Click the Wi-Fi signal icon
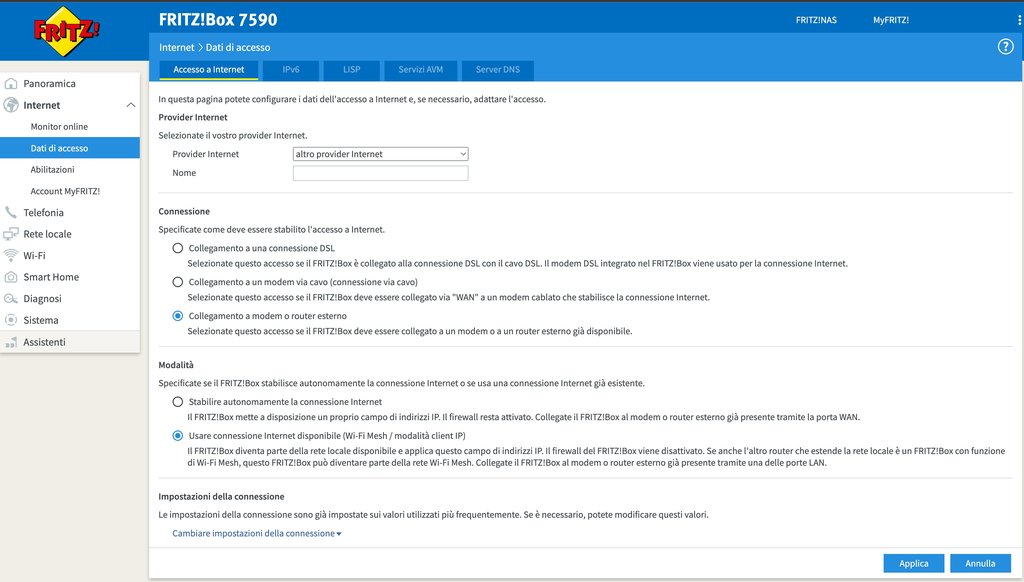Viewport: 1024px width, 582px height. tap(11, 255)
